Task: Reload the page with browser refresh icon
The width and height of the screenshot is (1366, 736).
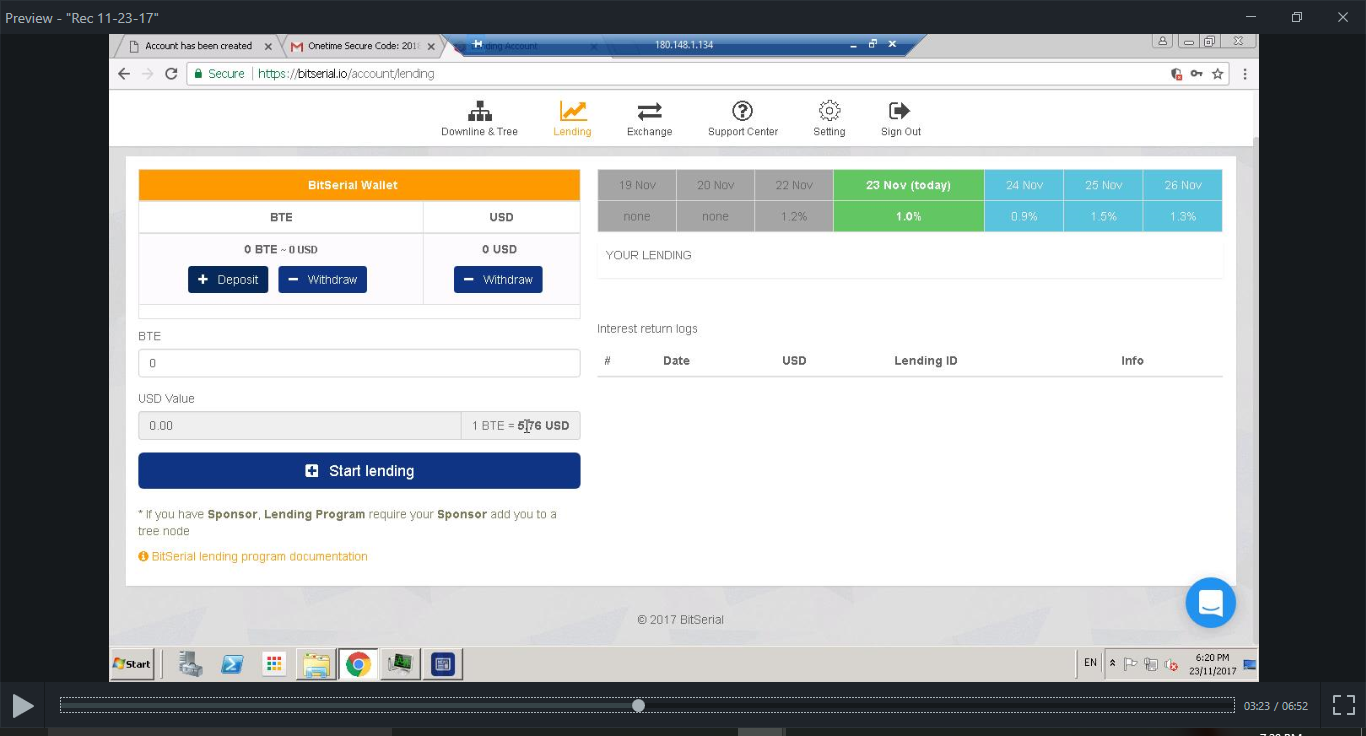Action: pos(171,74)
